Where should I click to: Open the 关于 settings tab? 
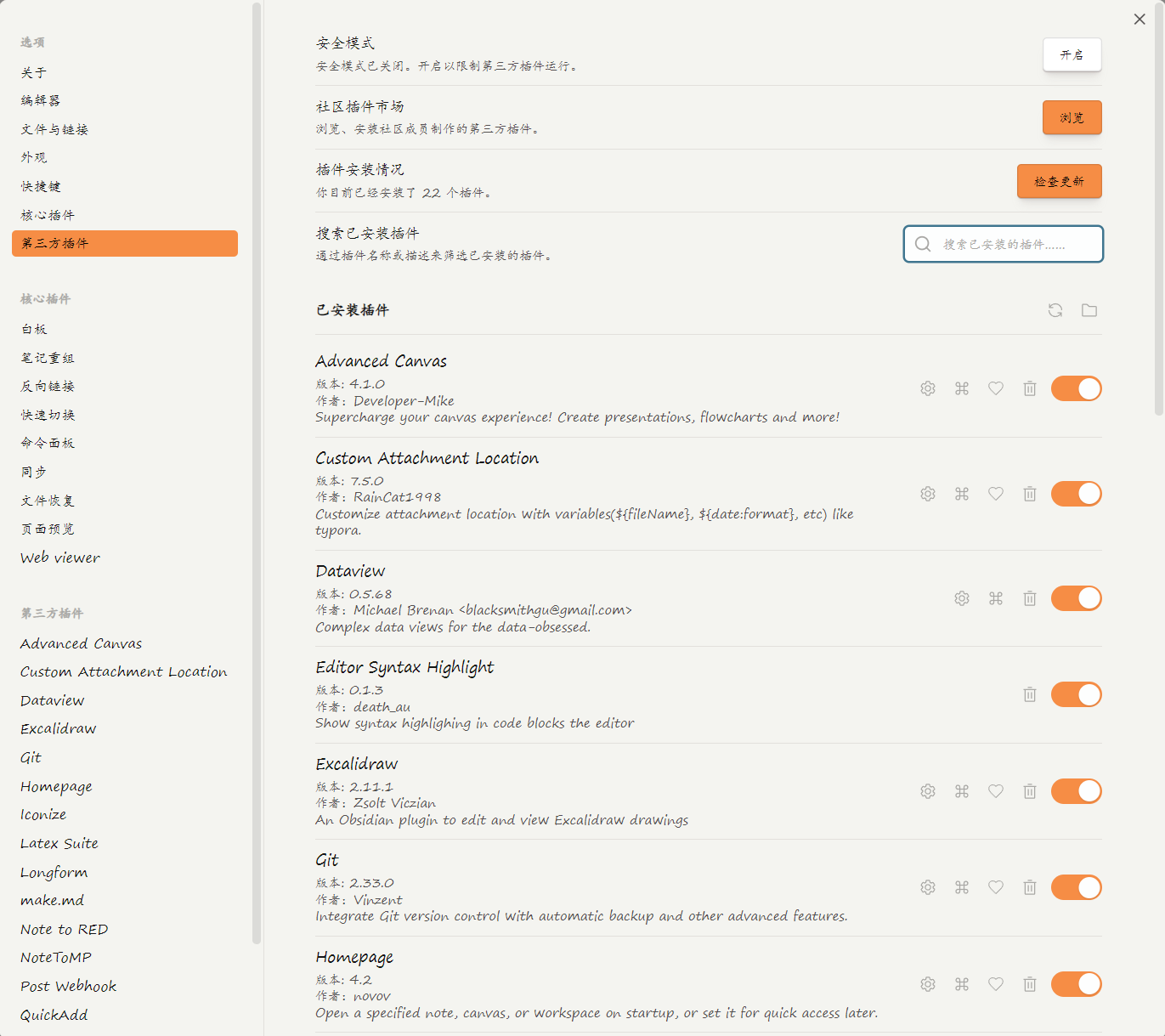click(x=125, y=73)
